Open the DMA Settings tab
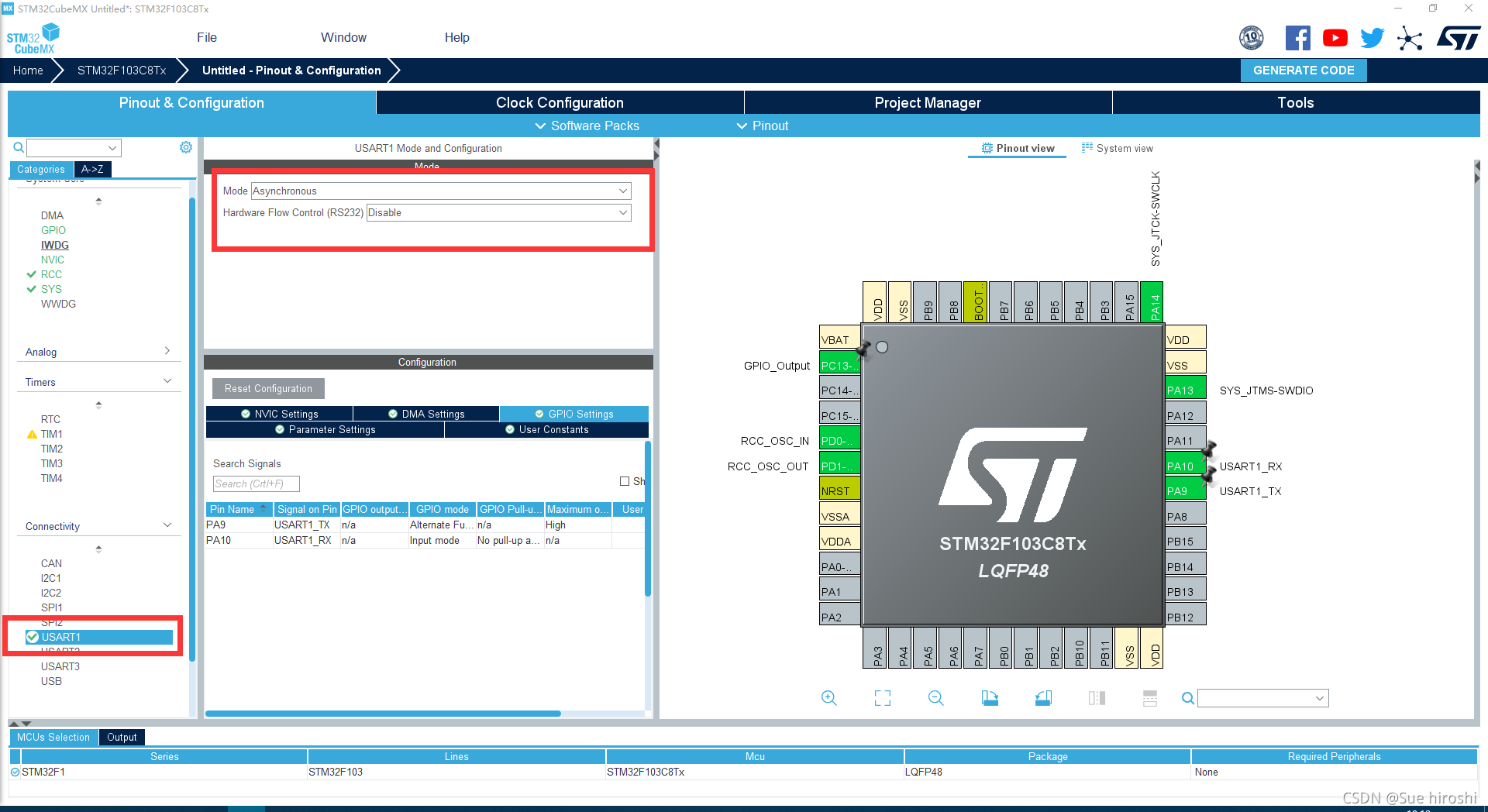 click(x=426, y=414)
